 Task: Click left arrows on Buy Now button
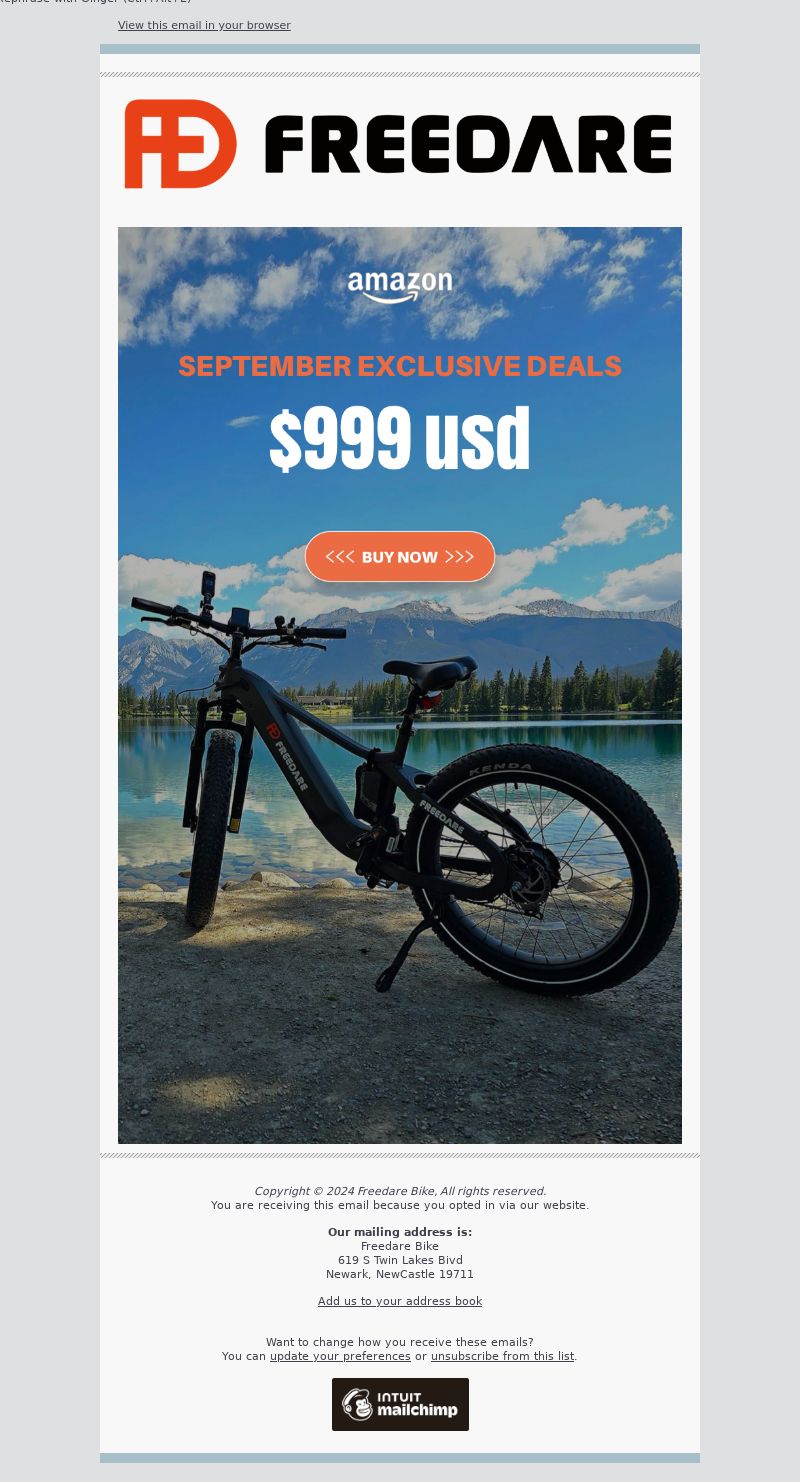point(340,557)
